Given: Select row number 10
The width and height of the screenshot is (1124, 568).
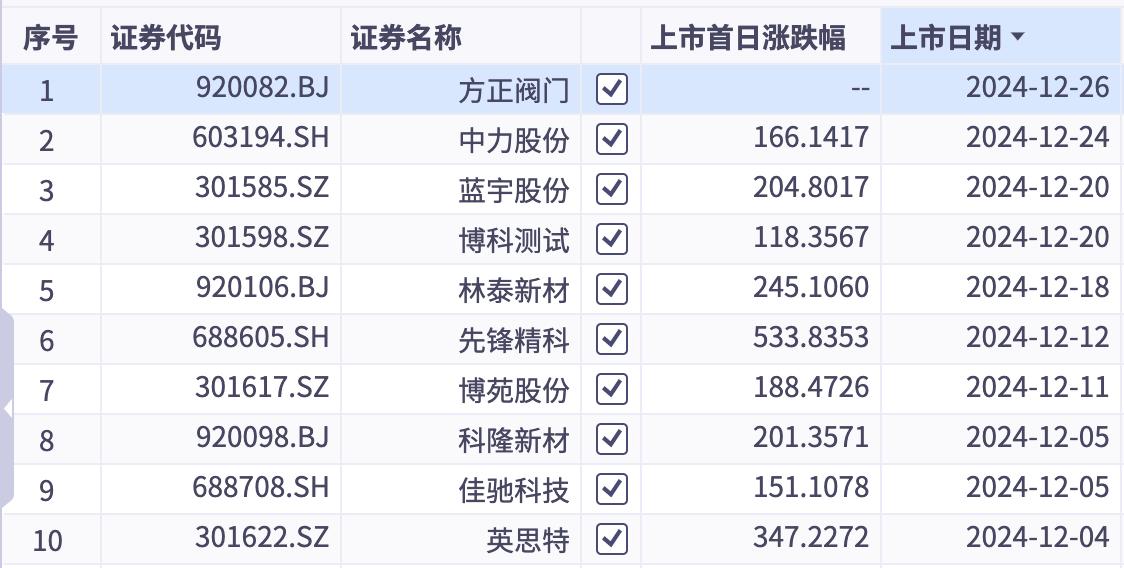Looking at the screenshot, I should (x=47, y=539).
